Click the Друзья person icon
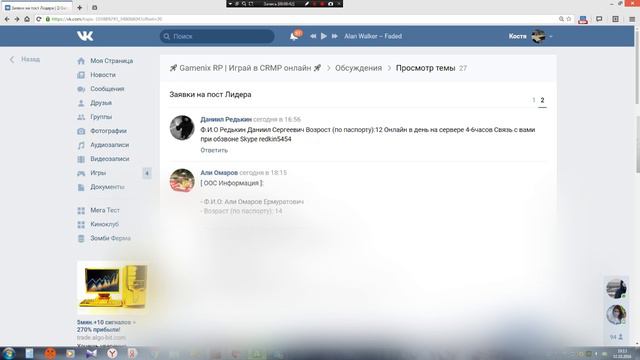Screen dimensions: 640x360 81,103
